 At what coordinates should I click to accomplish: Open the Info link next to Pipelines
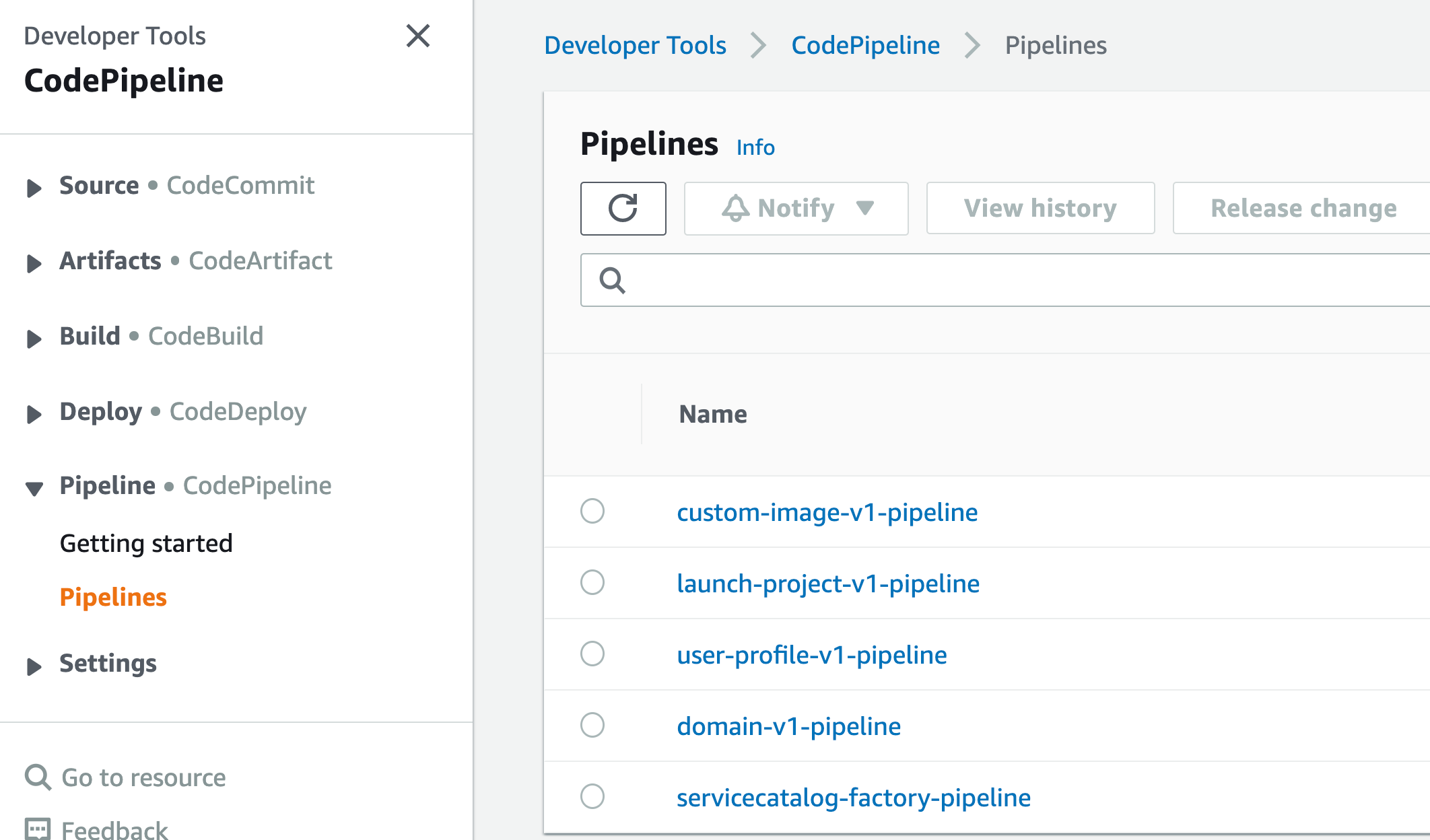point(755,147)
